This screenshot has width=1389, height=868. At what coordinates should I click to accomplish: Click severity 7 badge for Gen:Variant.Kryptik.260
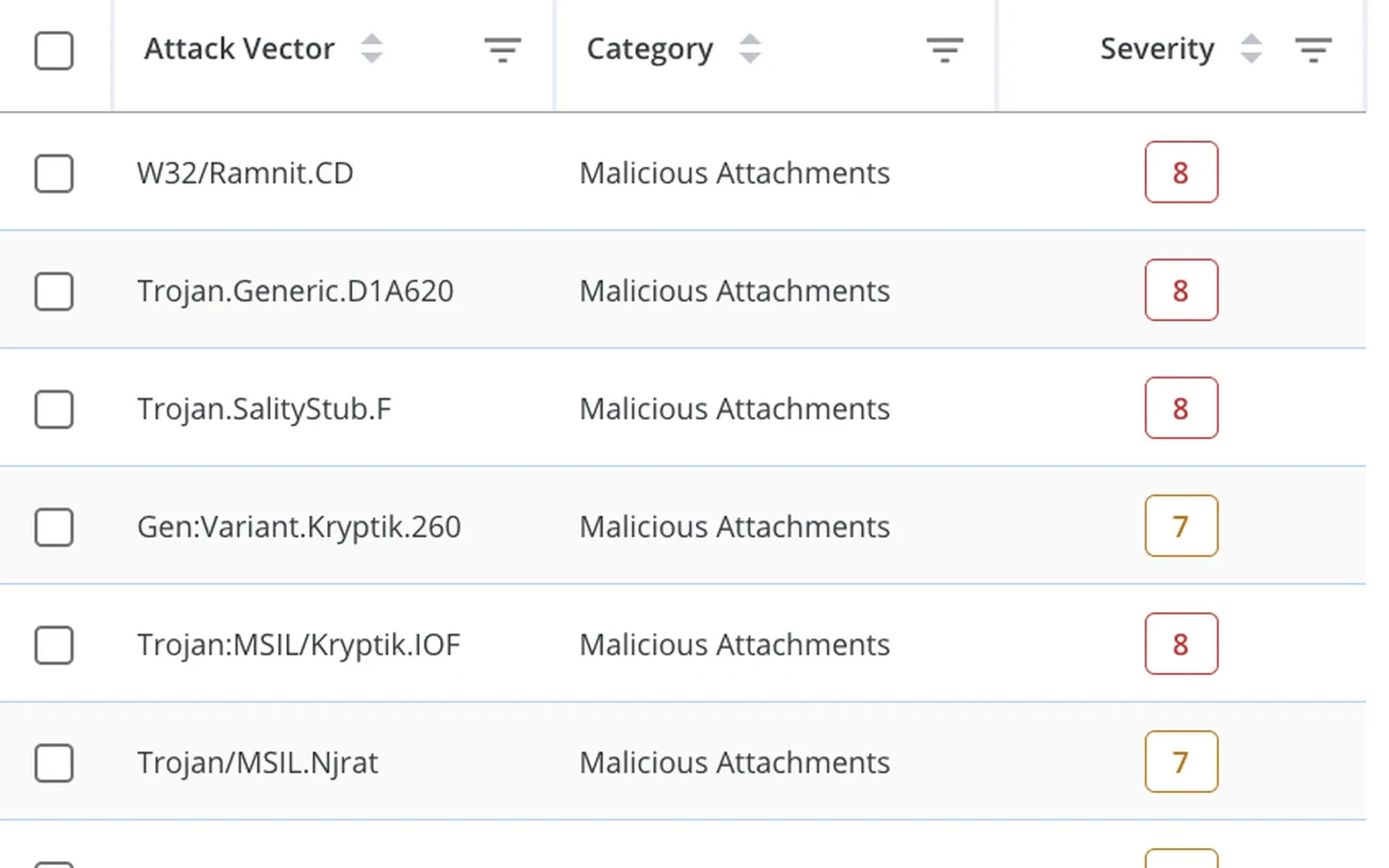click(1181, 526)
